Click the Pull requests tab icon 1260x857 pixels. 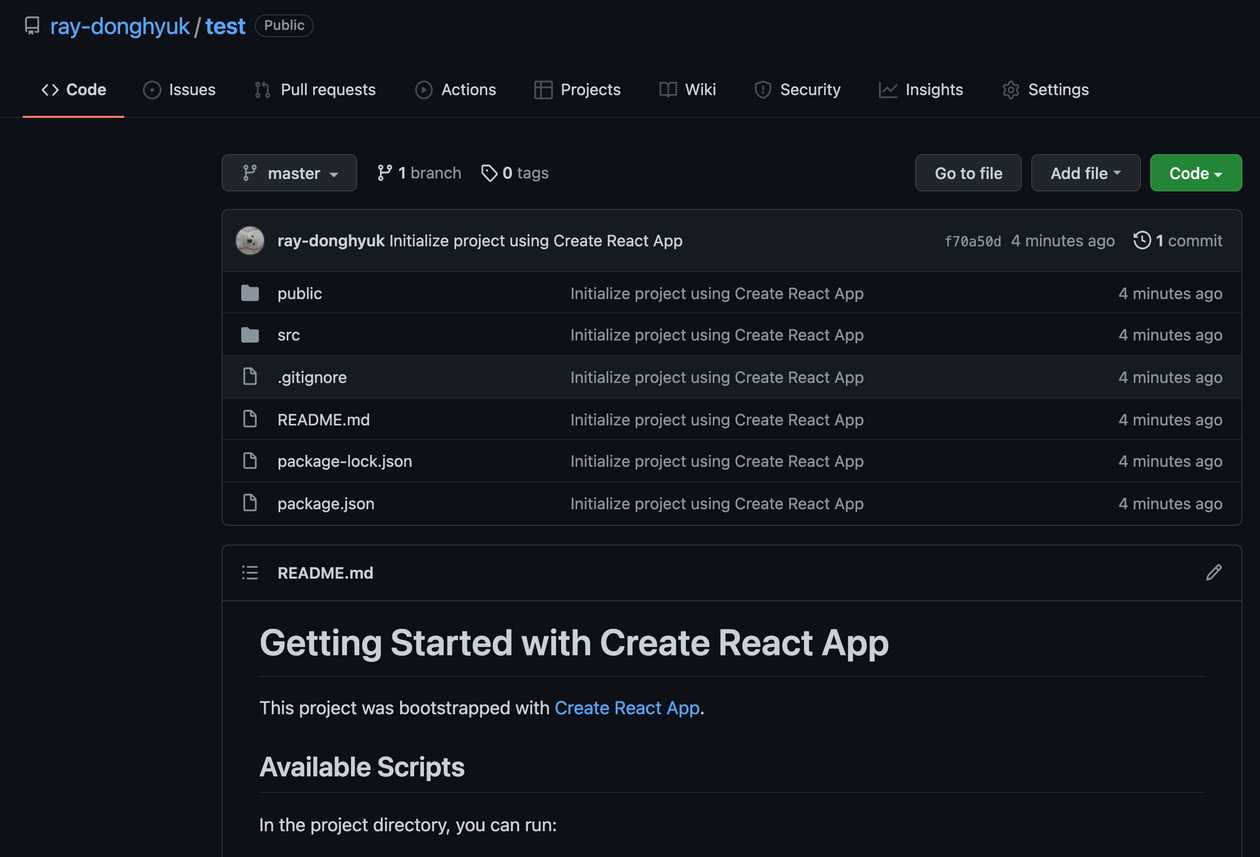pyautogui.click(x=262, y=90)
